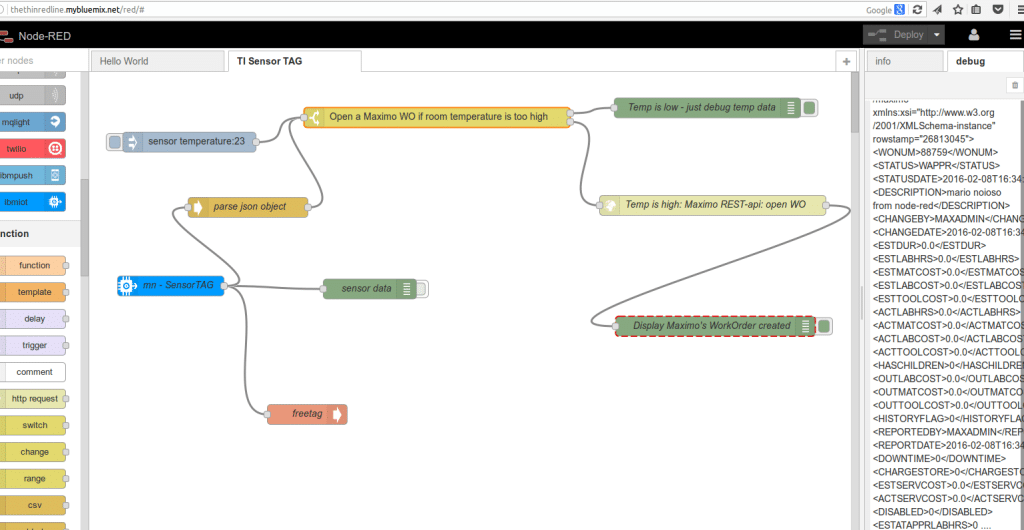
Task: Select the TI Sensor TAG tab
Action: tap(294, 61)
